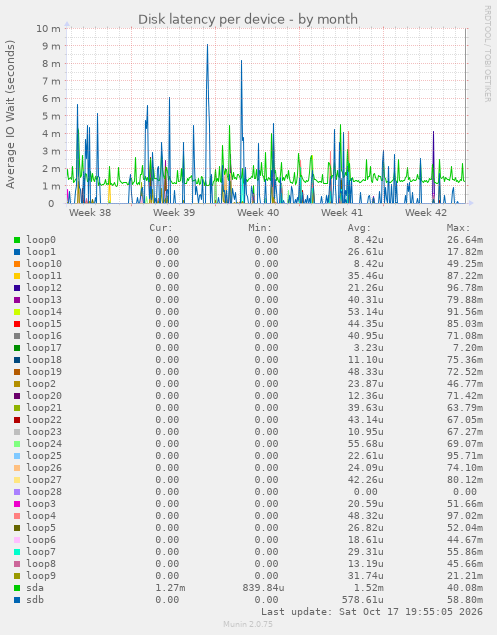This screenshot has width=497, height=635.
Task: Click the 'Average IO Wait (seconds)' axis label
Action: [10, 114]
